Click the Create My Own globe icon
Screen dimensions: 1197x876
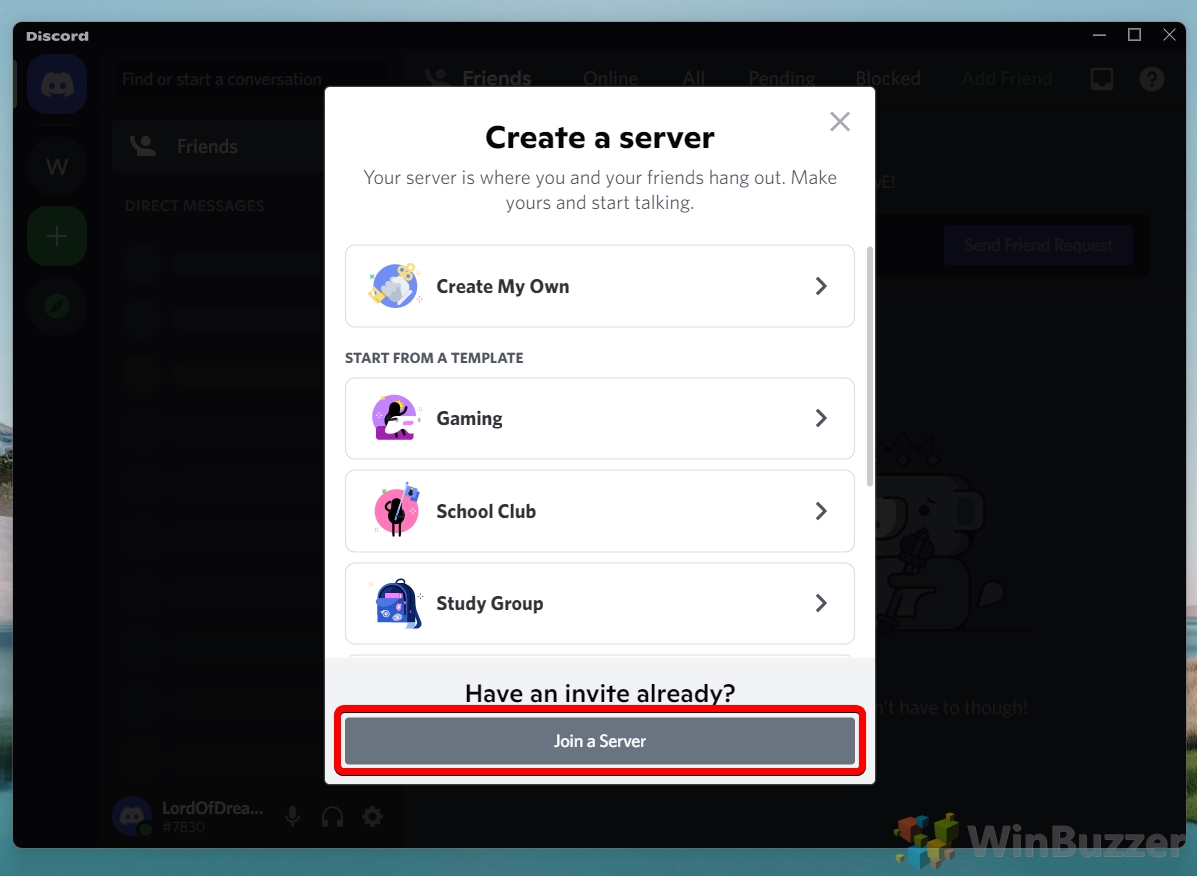[x=394, y=286]
